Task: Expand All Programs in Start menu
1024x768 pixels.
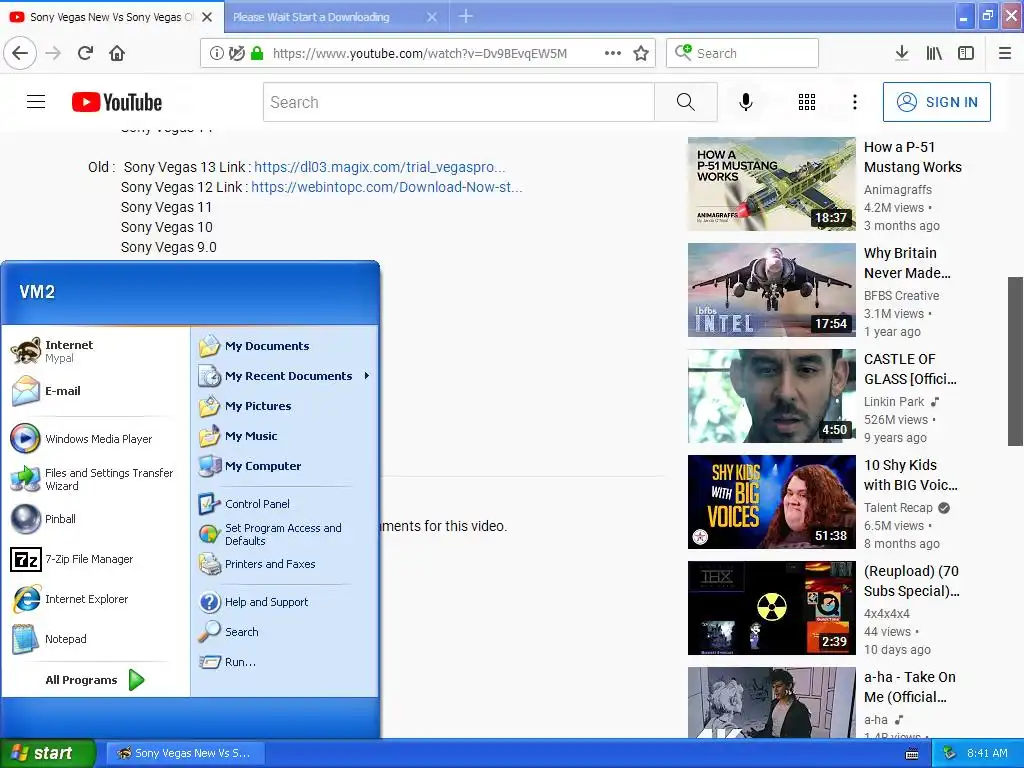Action: 95,680
